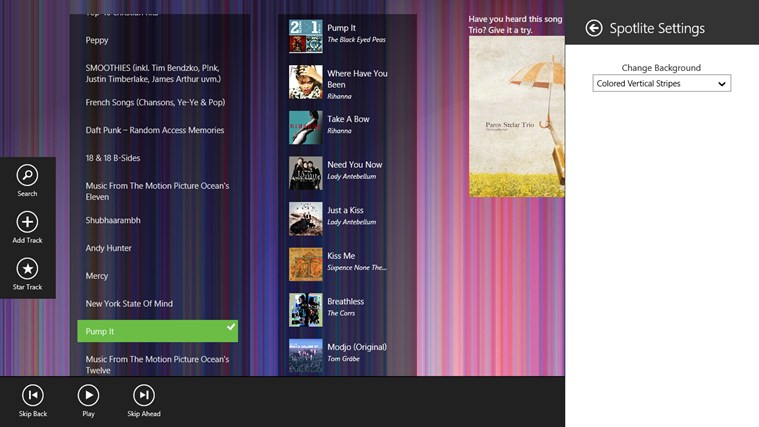The image size is (759, 427).
Task: Go back from Spotlite Settings
Action: tap(594, 28)
